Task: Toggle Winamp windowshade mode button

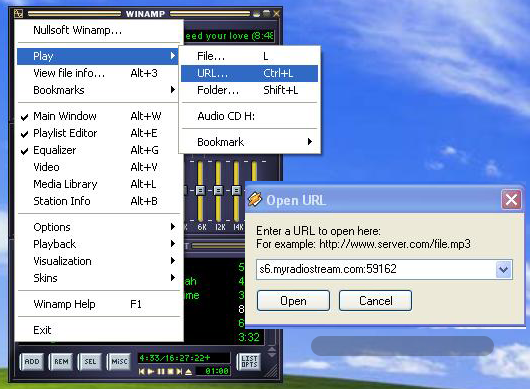Action: [267, 14]
